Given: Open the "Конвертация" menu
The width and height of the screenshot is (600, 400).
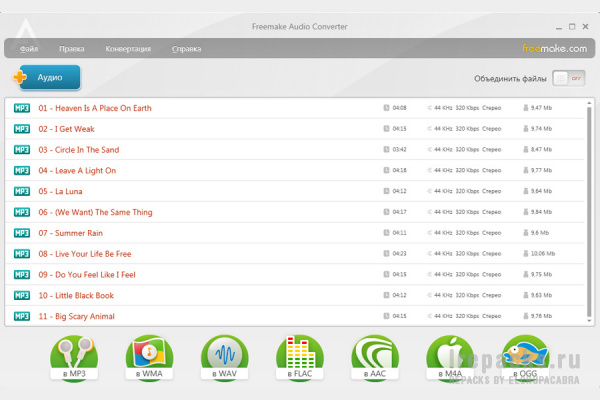Looking at the screenshot, I should 128,49.
